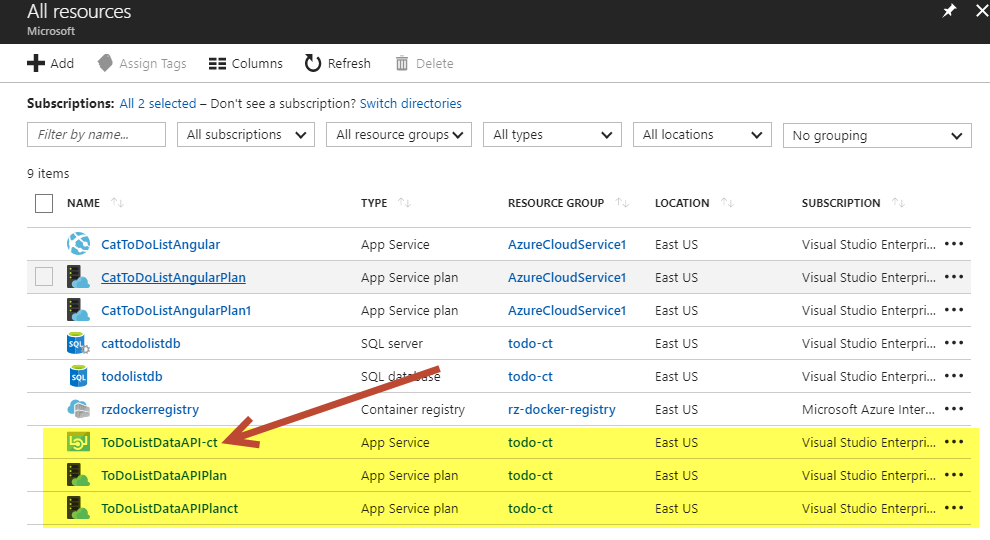Click the Add plus icon
The height and width of the screenshot is (540, 990).
(36, 63)
